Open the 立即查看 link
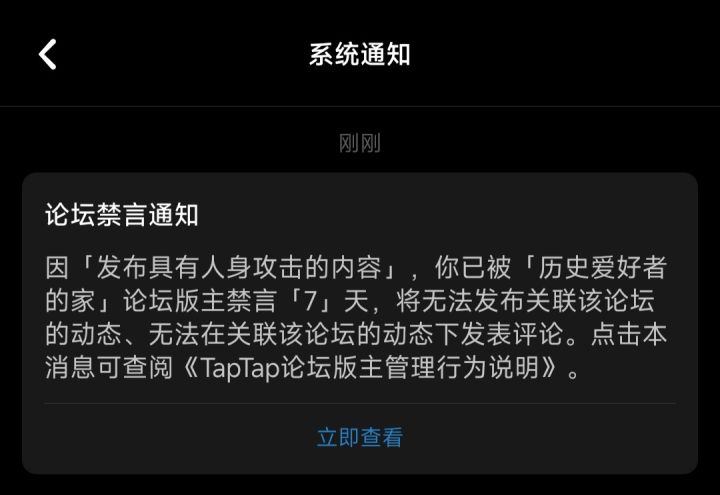 [x=360, y=437]
